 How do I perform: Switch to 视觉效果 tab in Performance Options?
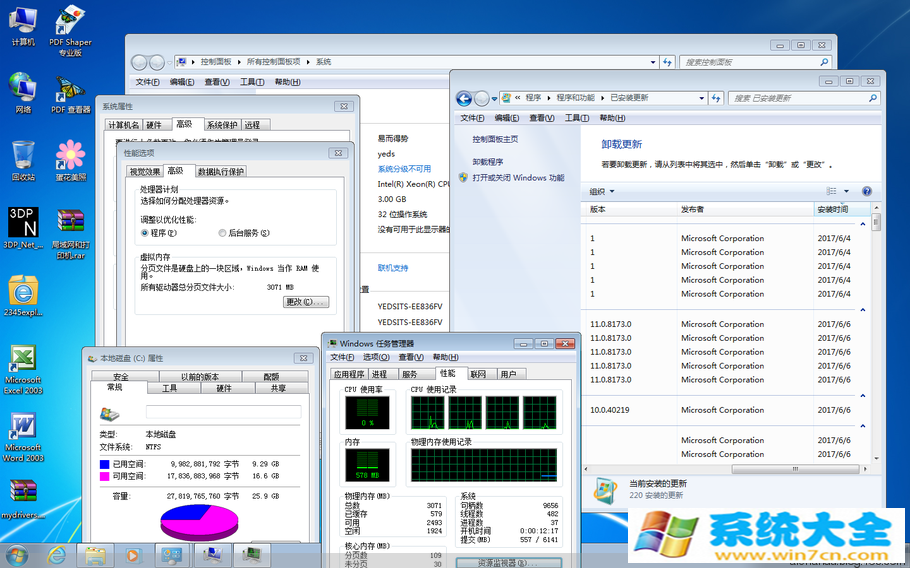click(145, 171)
